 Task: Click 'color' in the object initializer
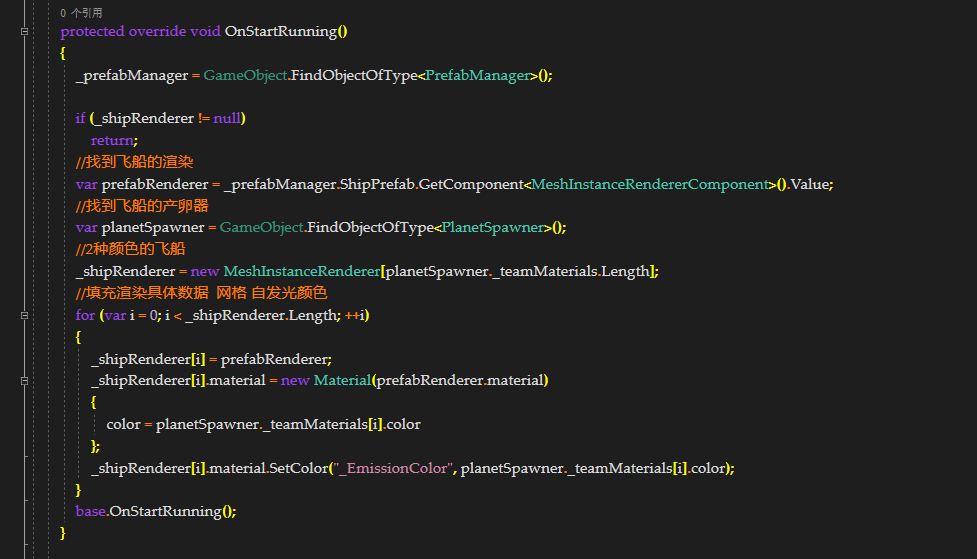(123, 424)
